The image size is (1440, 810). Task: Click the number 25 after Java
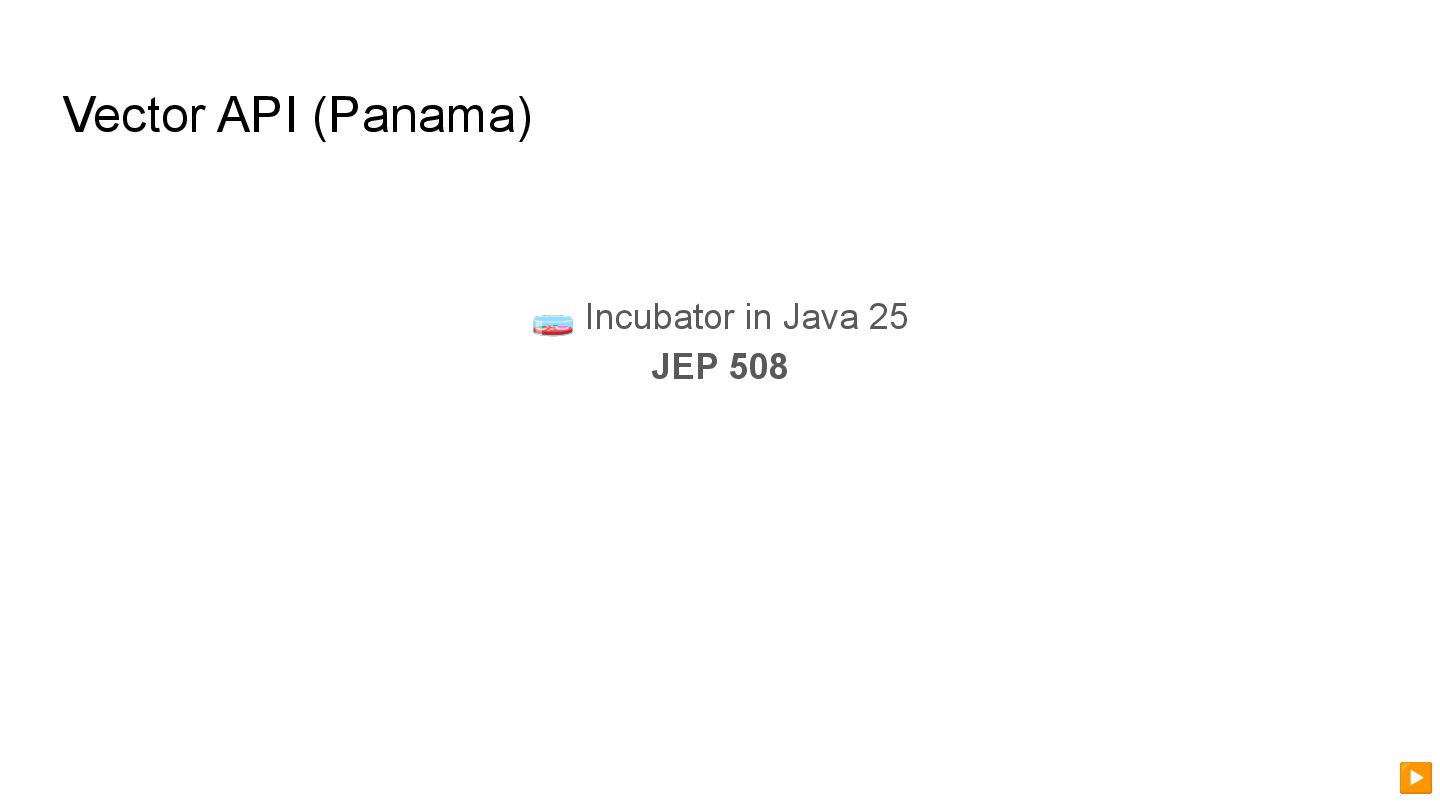point(888,317)
